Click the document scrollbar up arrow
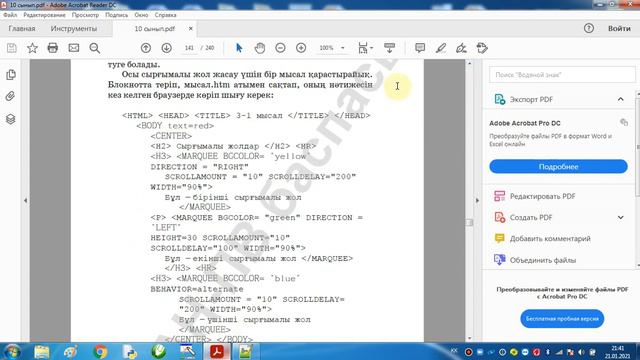This screenshot has height=360, width=640. coord(469,64)
